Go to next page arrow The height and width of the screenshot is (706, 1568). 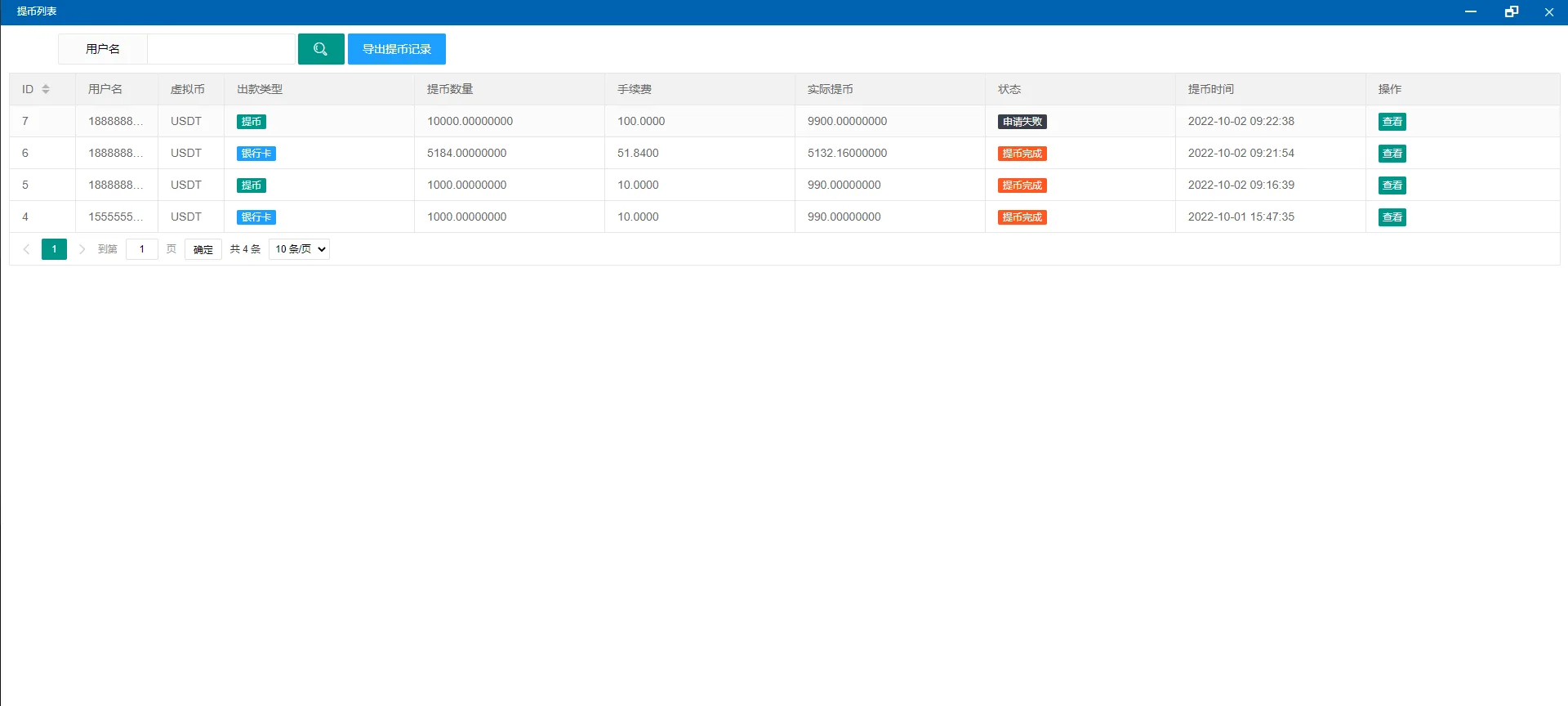[x=82, y=249]
